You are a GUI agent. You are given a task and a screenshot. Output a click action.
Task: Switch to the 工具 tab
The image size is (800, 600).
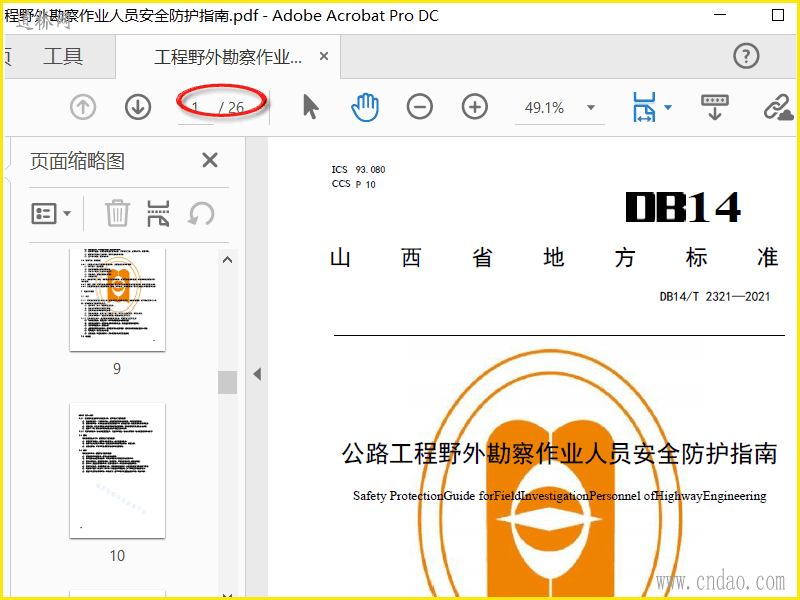coord(63,56)
